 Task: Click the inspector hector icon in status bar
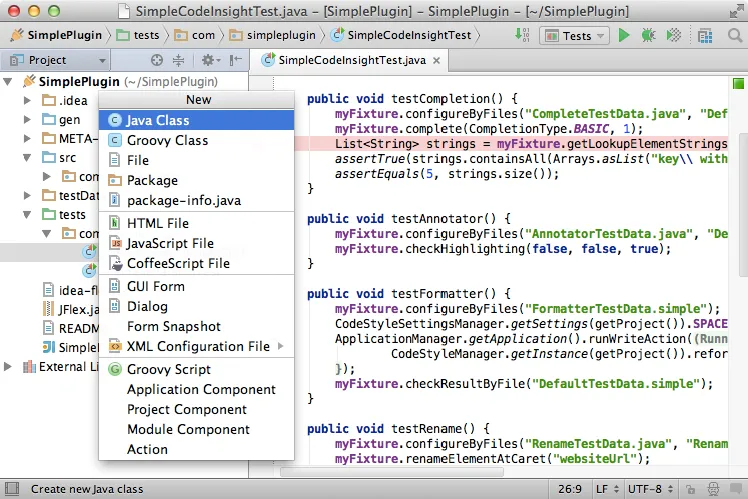pos(713,489)
